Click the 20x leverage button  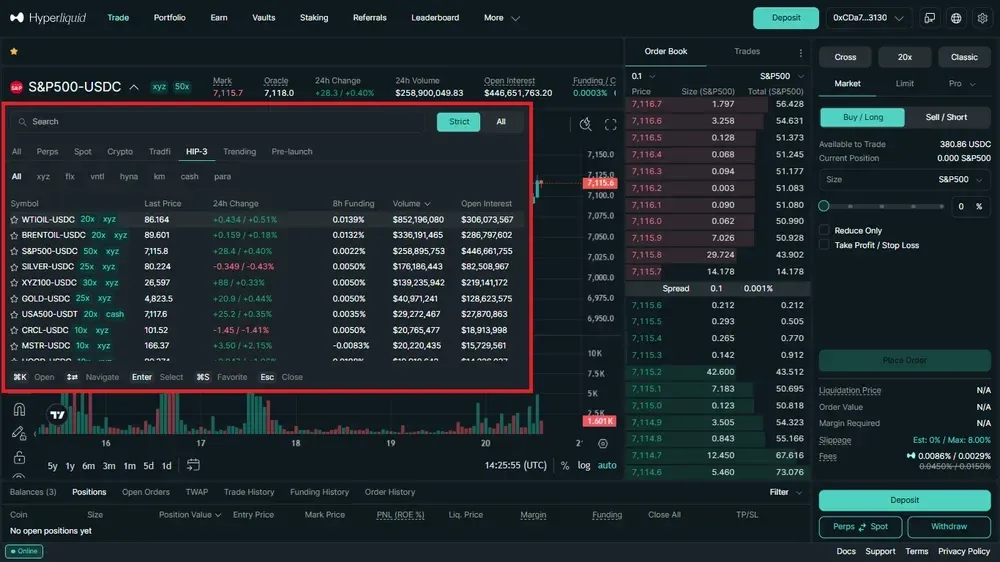coord(904,57)
